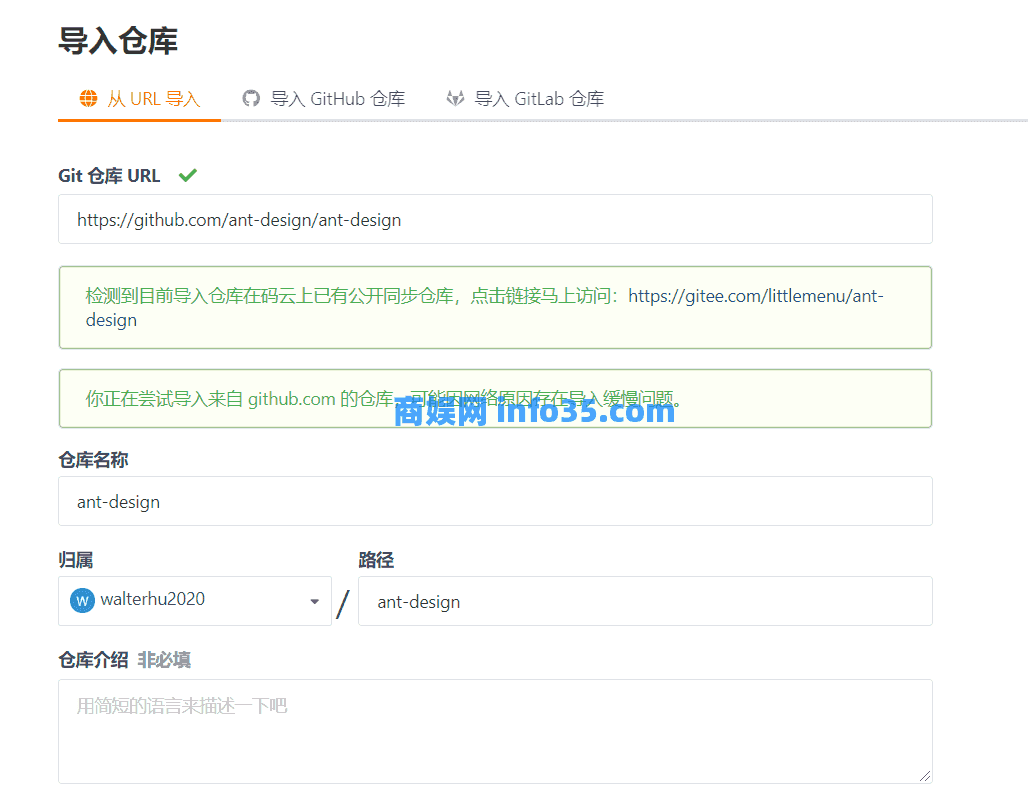Open the 导入 GitHub 仓库 tab
Screen dimensions: 1028x802
tap(323, 99)
